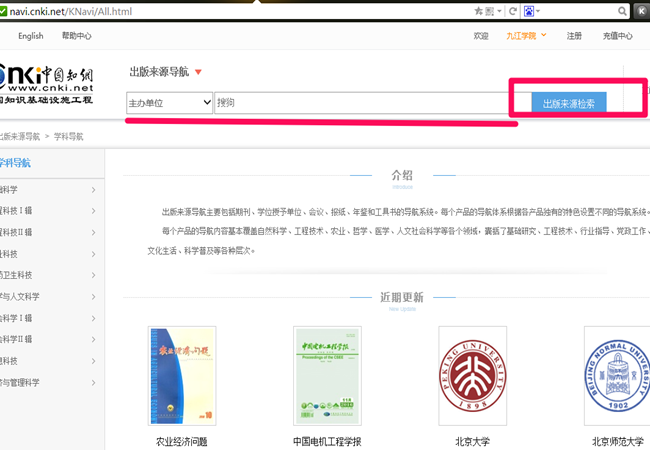Expand the 科学Ⅰ辑 social science chevron
Image resolution: width=650 pixels, height=450 pixels.
click(93, 318)
